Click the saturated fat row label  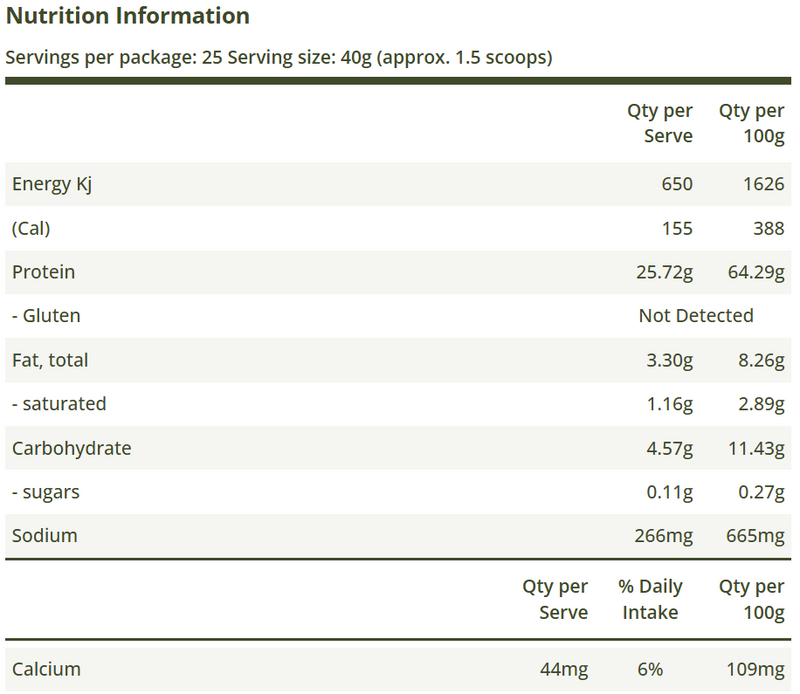tap(59, 404)
